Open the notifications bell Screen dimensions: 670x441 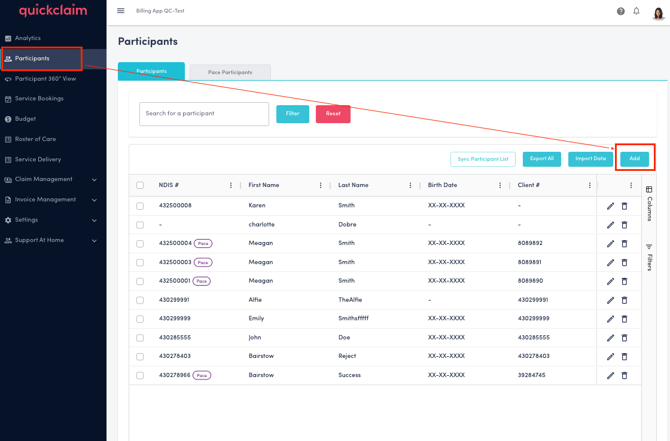[636, 11]
